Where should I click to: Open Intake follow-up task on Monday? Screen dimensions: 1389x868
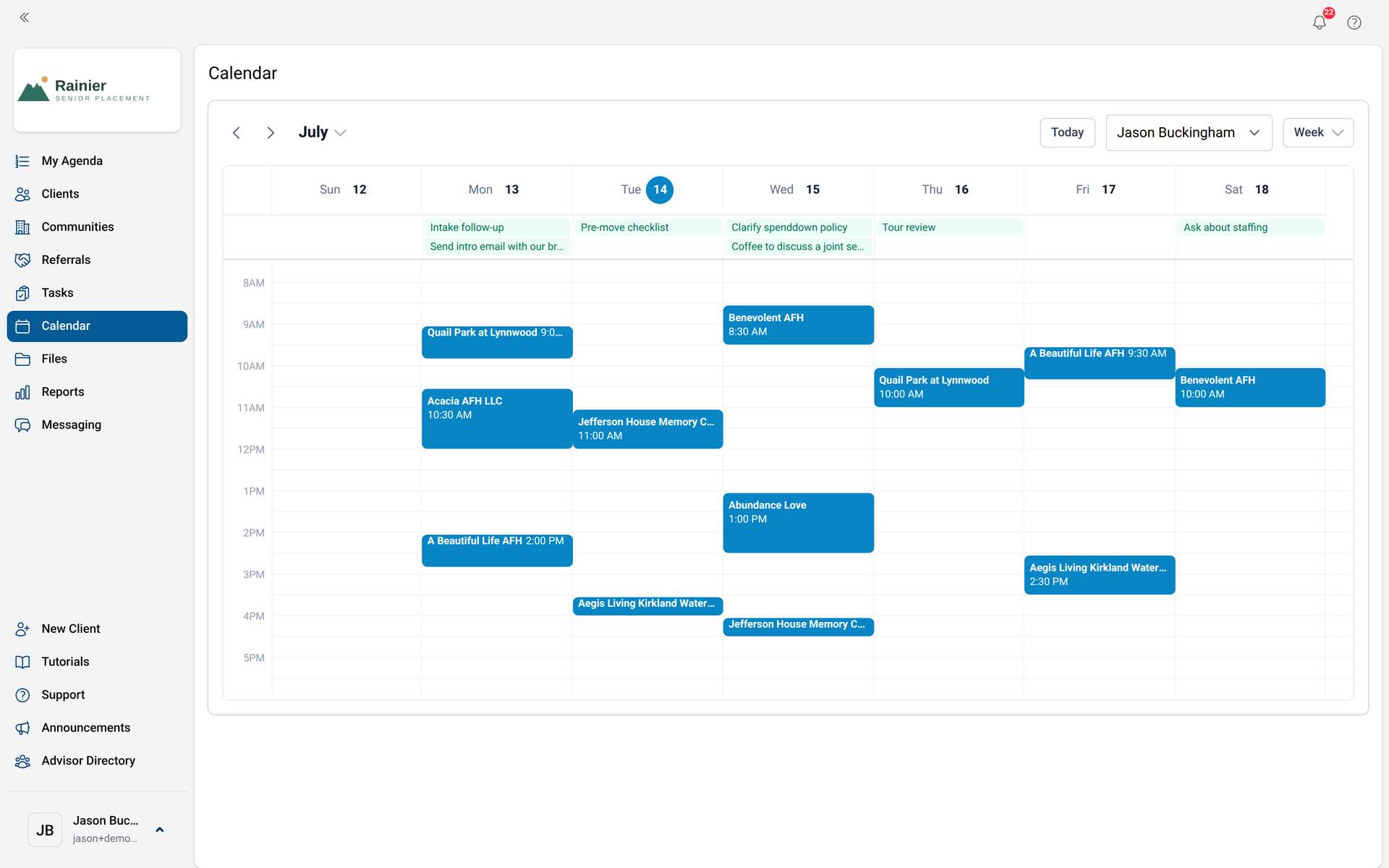tap(498, 227)
